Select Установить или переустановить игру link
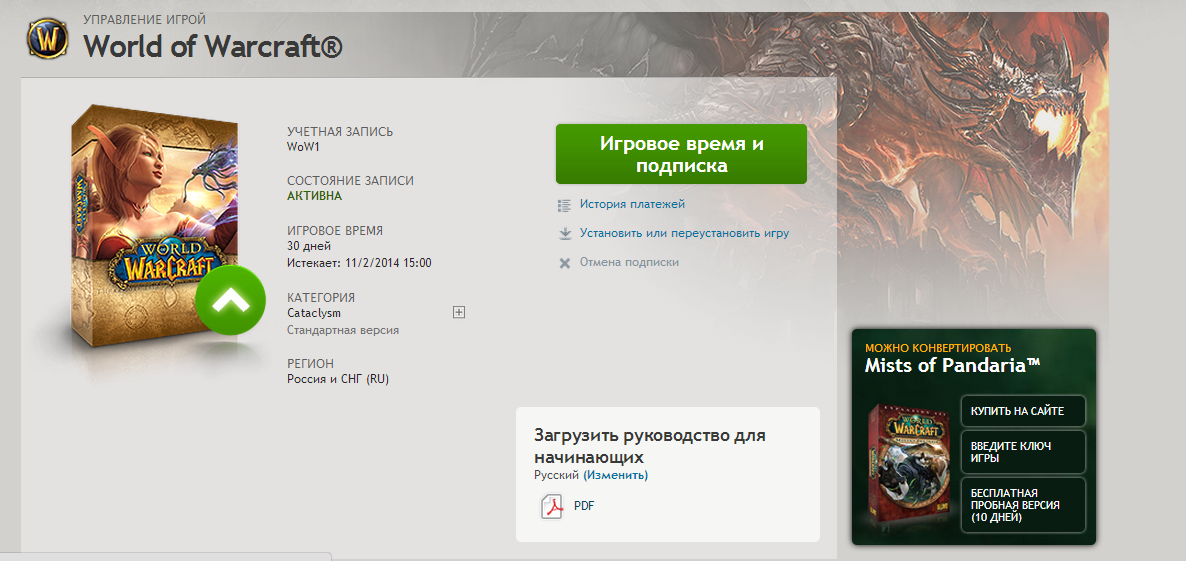1186x561 pixels. pyautogui.click(x=684, y=234)
